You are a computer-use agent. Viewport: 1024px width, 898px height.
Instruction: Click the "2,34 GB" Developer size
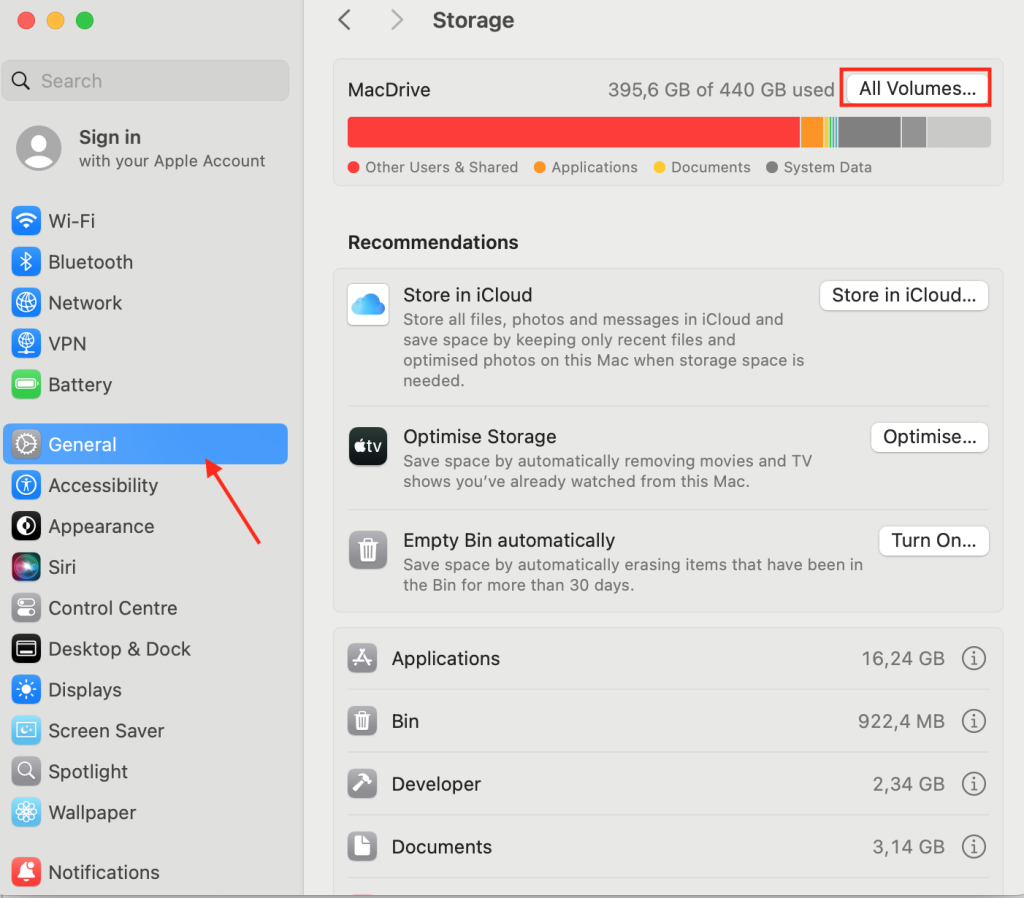point(908,784)
